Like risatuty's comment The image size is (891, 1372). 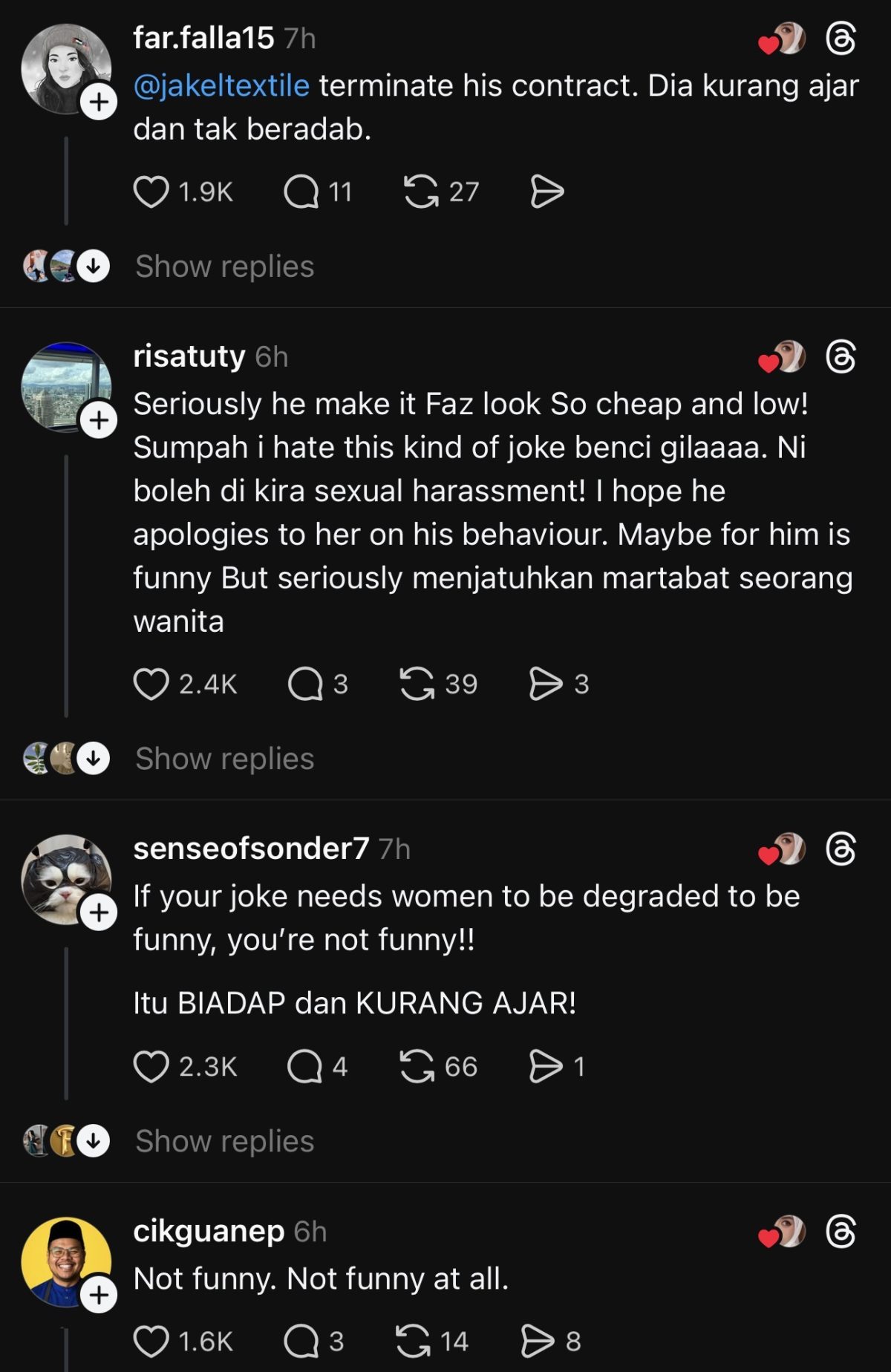tap(151, 684)
